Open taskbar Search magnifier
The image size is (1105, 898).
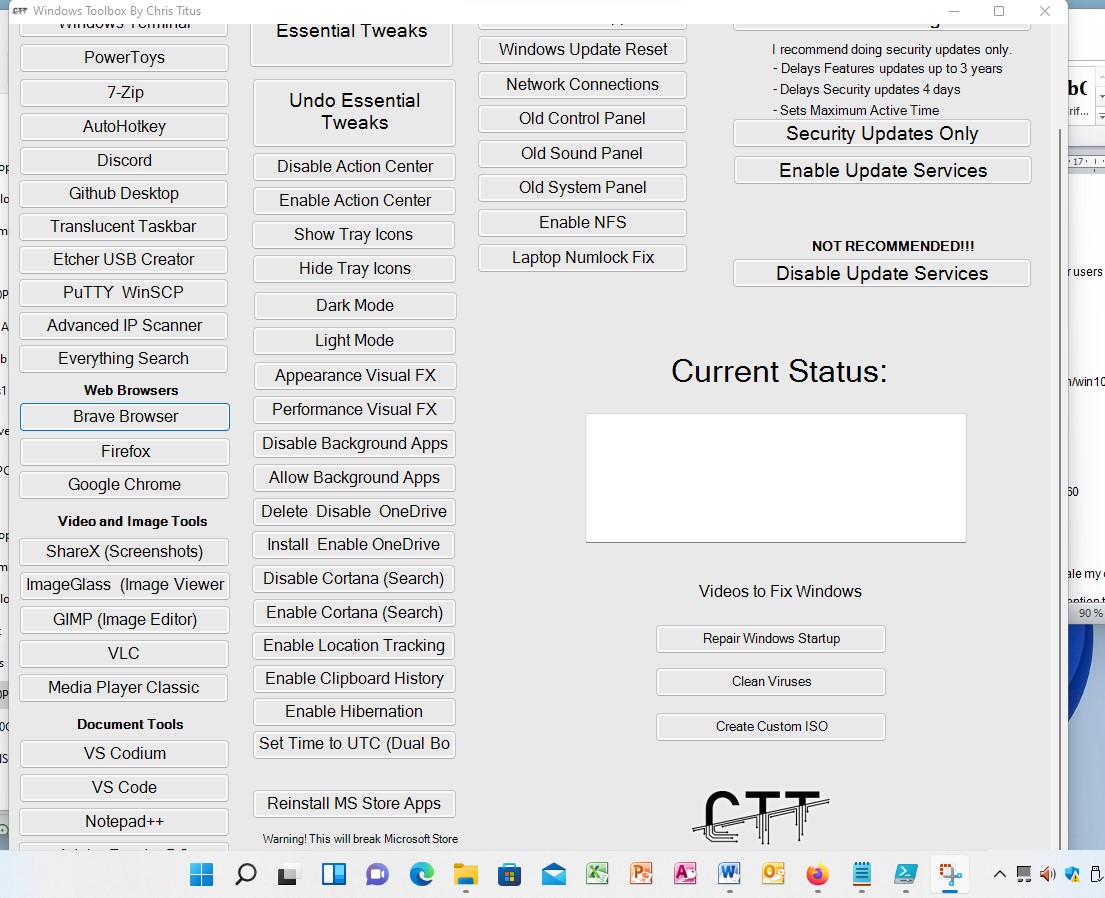[x=245, y=875]
